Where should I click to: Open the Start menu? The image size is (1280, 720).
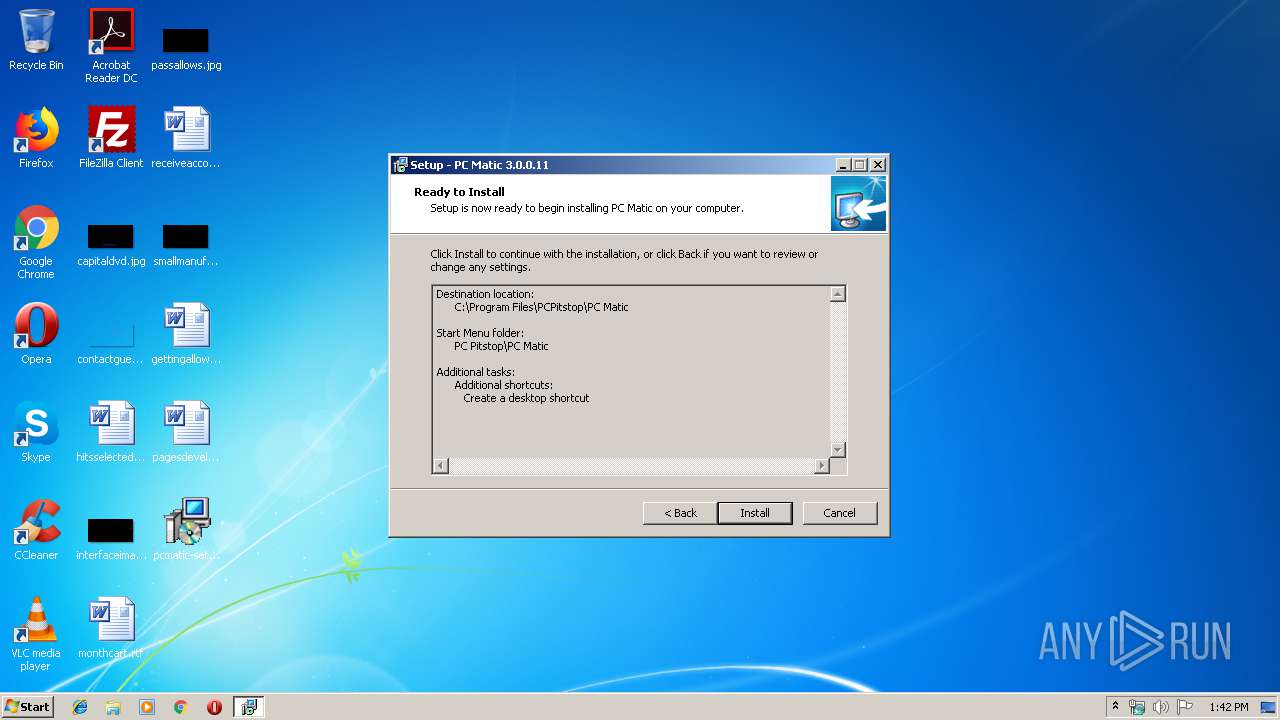[27, 707]
